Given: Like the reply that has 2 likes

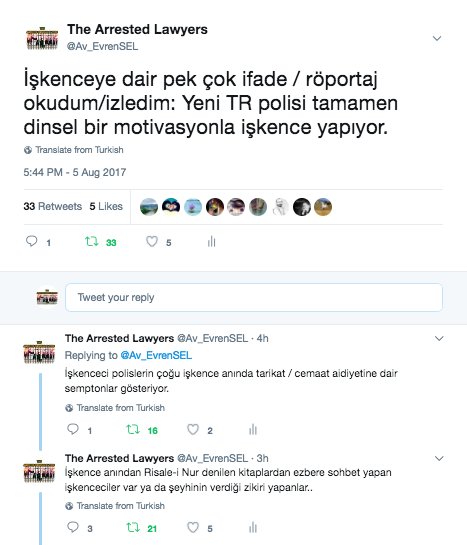Looking at the screenshot, I should (x=193, y=430).
